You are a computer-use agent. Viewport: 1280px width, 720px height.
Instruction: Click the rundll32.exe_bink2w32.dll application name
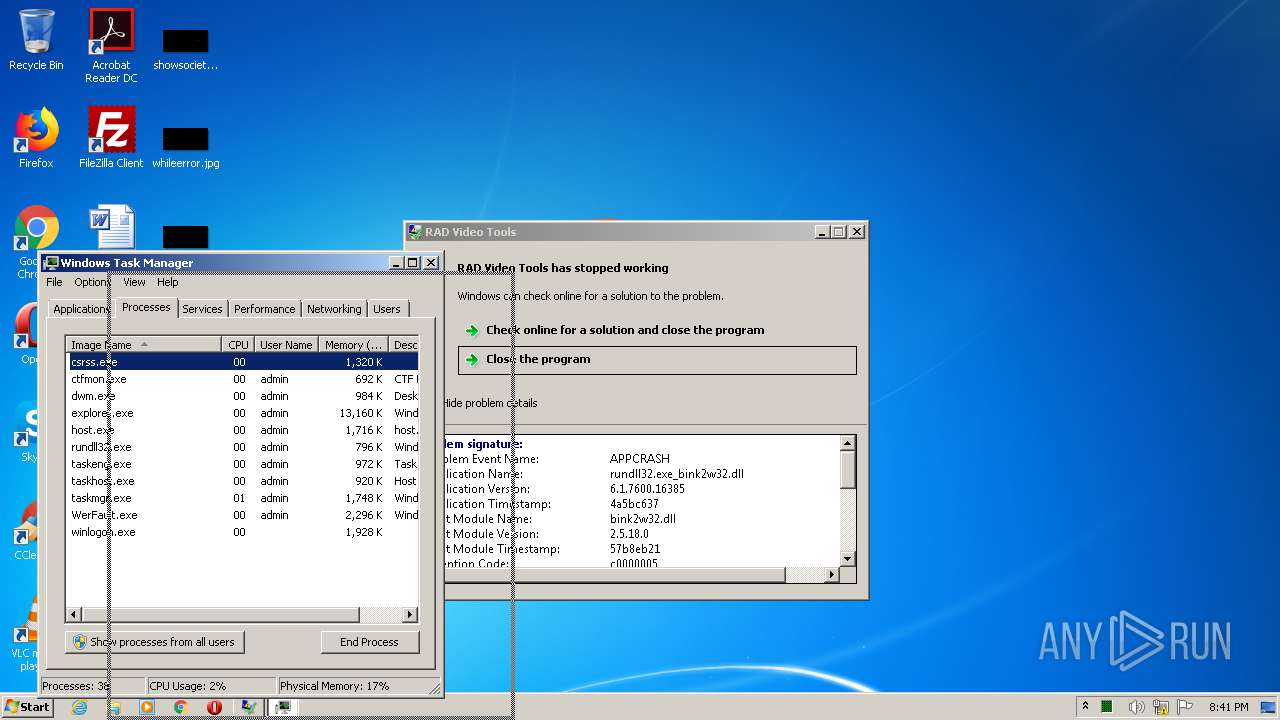(677, 474)
